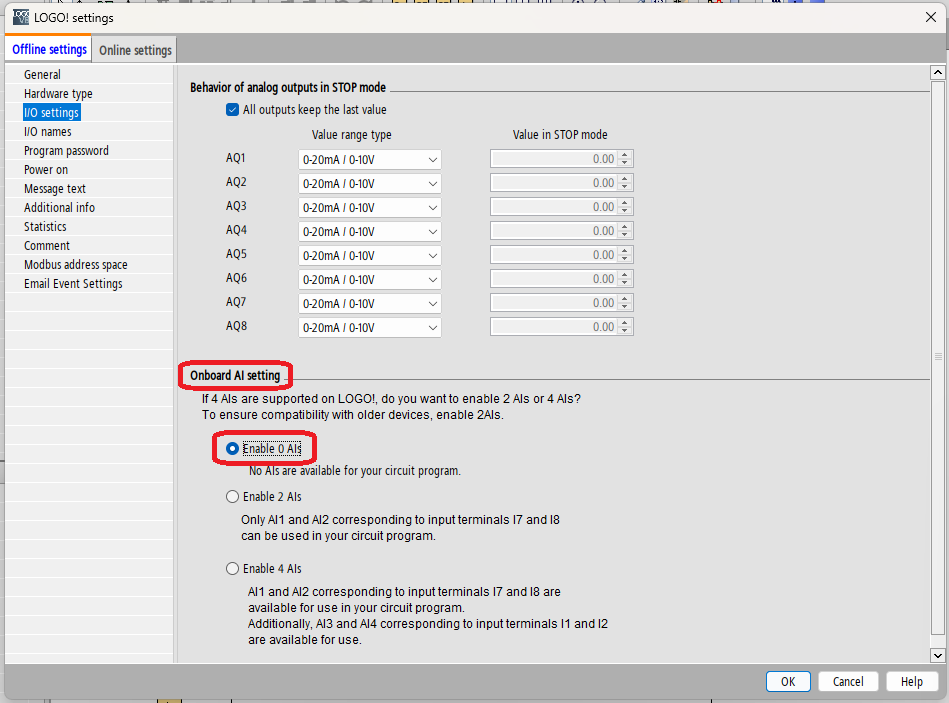The height and width of the screenshot is (703, 949).
Task: Open the AQ1 value range type dropdown
Action: (x=370, y=159)
